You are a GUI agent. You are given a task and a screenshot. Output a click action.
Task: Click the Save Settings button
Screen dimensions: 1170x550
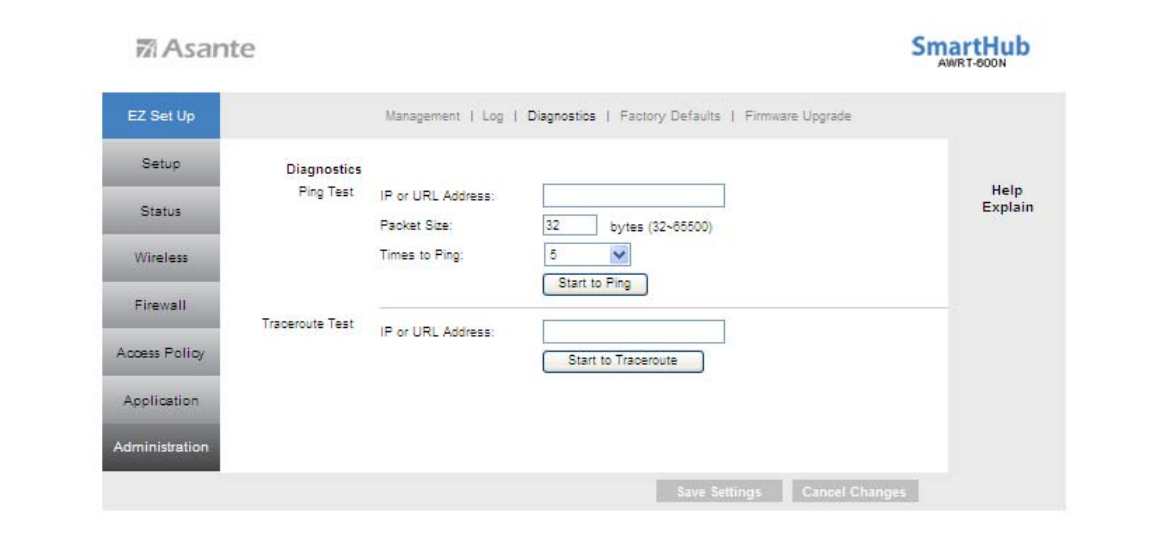[719, 492]
